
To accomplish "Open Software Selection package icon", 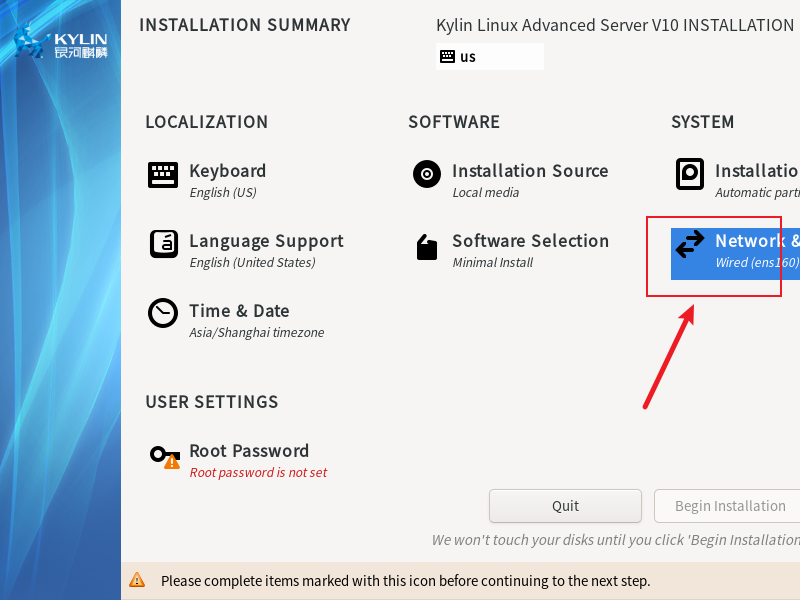I will pyautogui.click(x=427, y=247).
